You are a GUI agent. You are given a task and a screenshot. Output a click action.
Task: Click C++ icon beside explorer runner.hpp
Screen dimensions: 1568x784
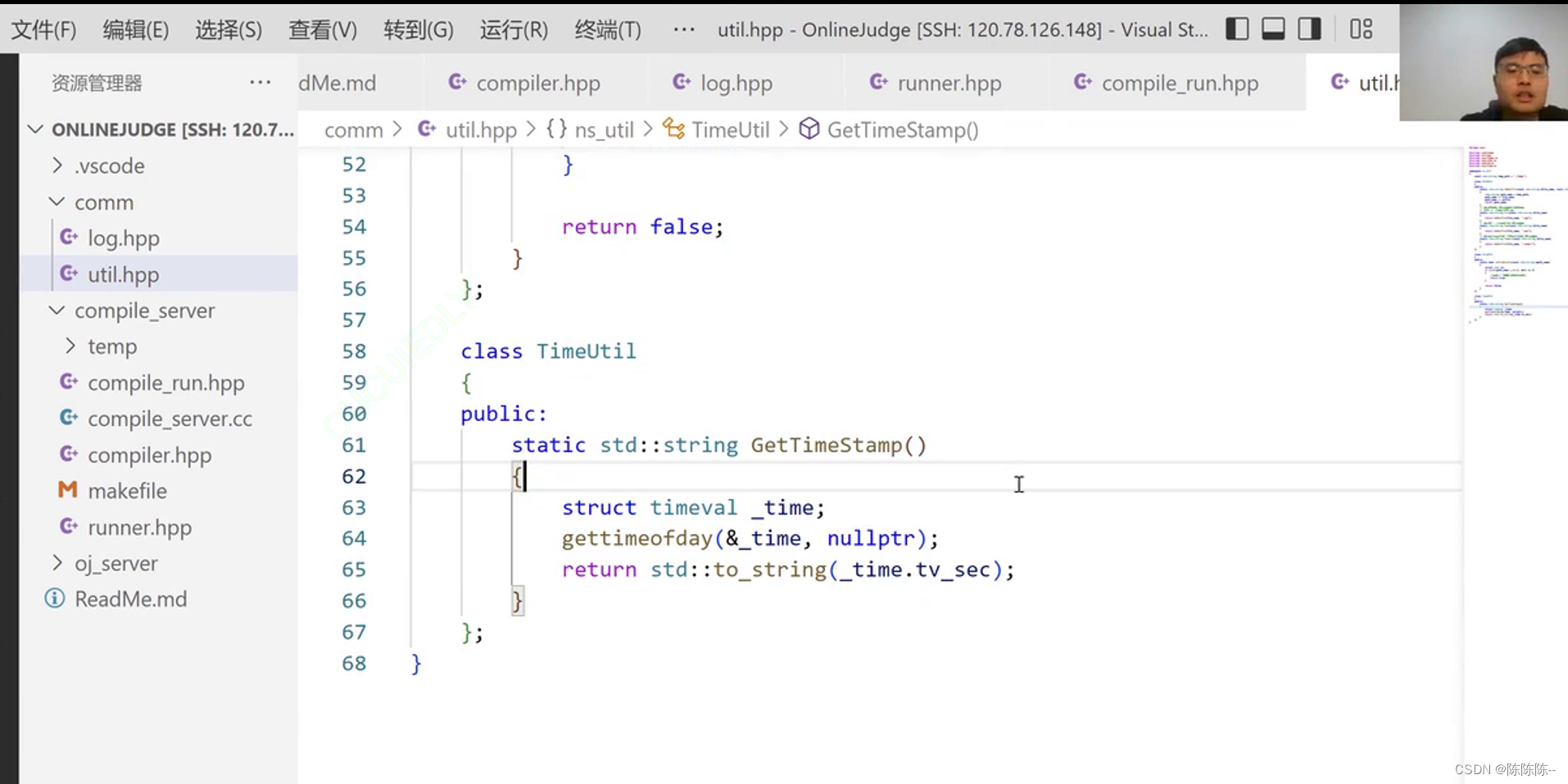[x=69, y=526]
